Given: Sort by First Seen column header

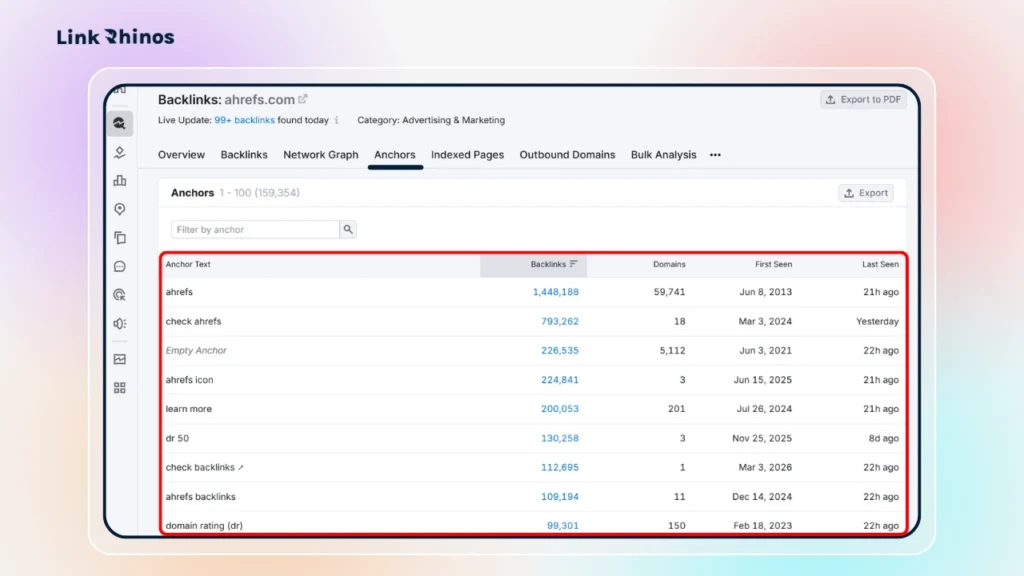Looking at the screenshot, I should click(773, 264).
